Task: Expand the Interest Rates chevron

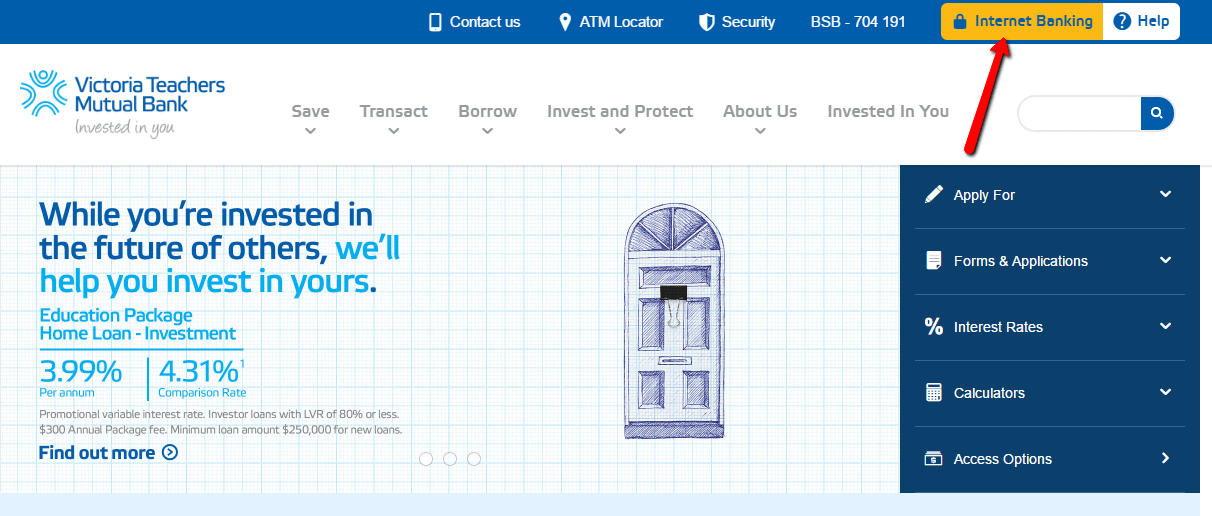Action: (1165, 326)
